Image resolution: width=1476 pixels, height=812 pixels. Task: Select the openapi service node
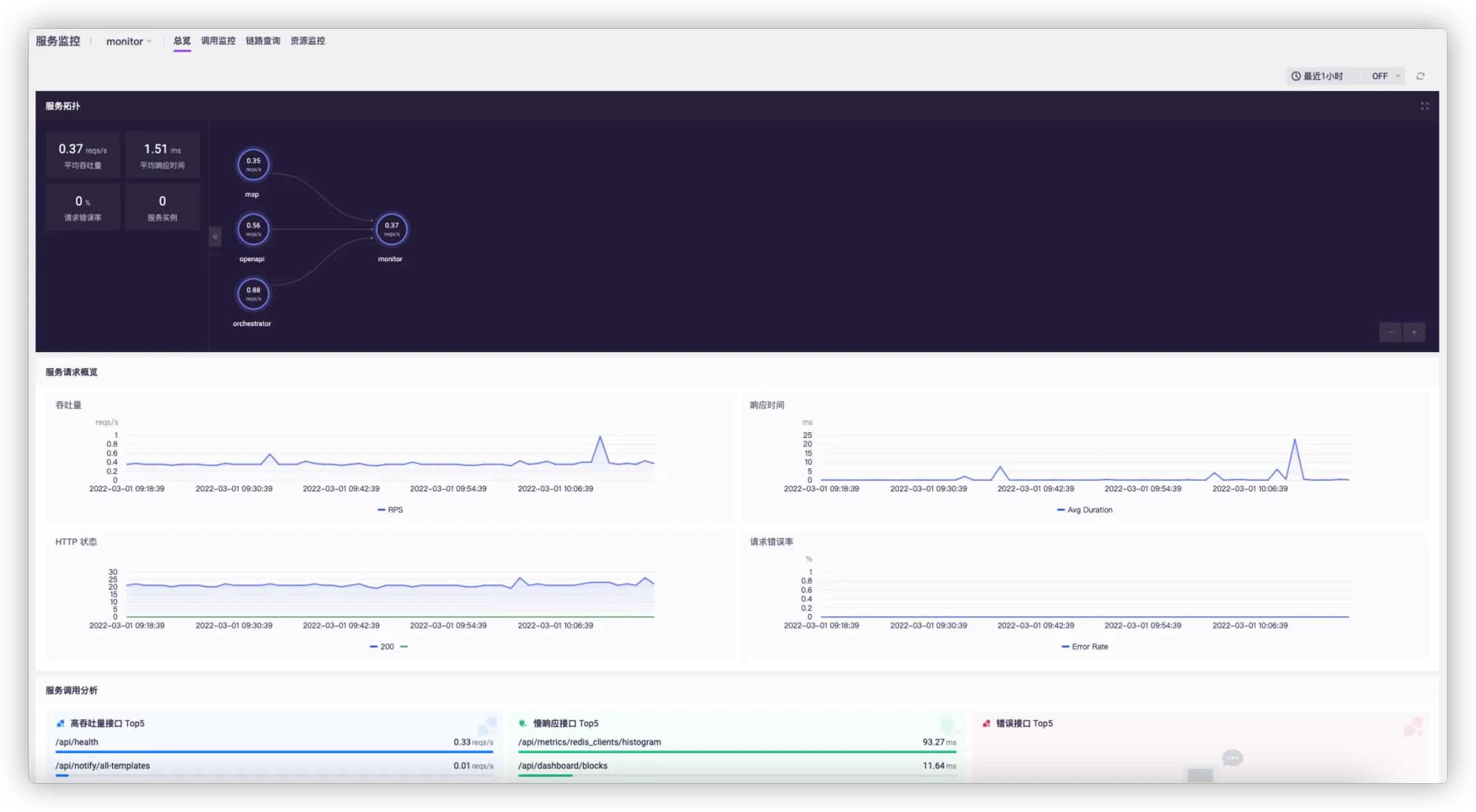[253, 229]
